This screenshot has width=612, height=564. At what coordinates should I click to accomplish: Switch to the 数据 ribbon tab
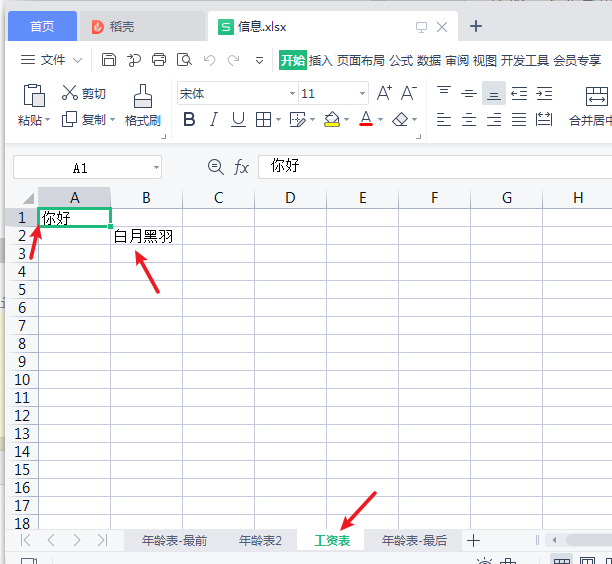pyautogui.click(x=429, y=60)
